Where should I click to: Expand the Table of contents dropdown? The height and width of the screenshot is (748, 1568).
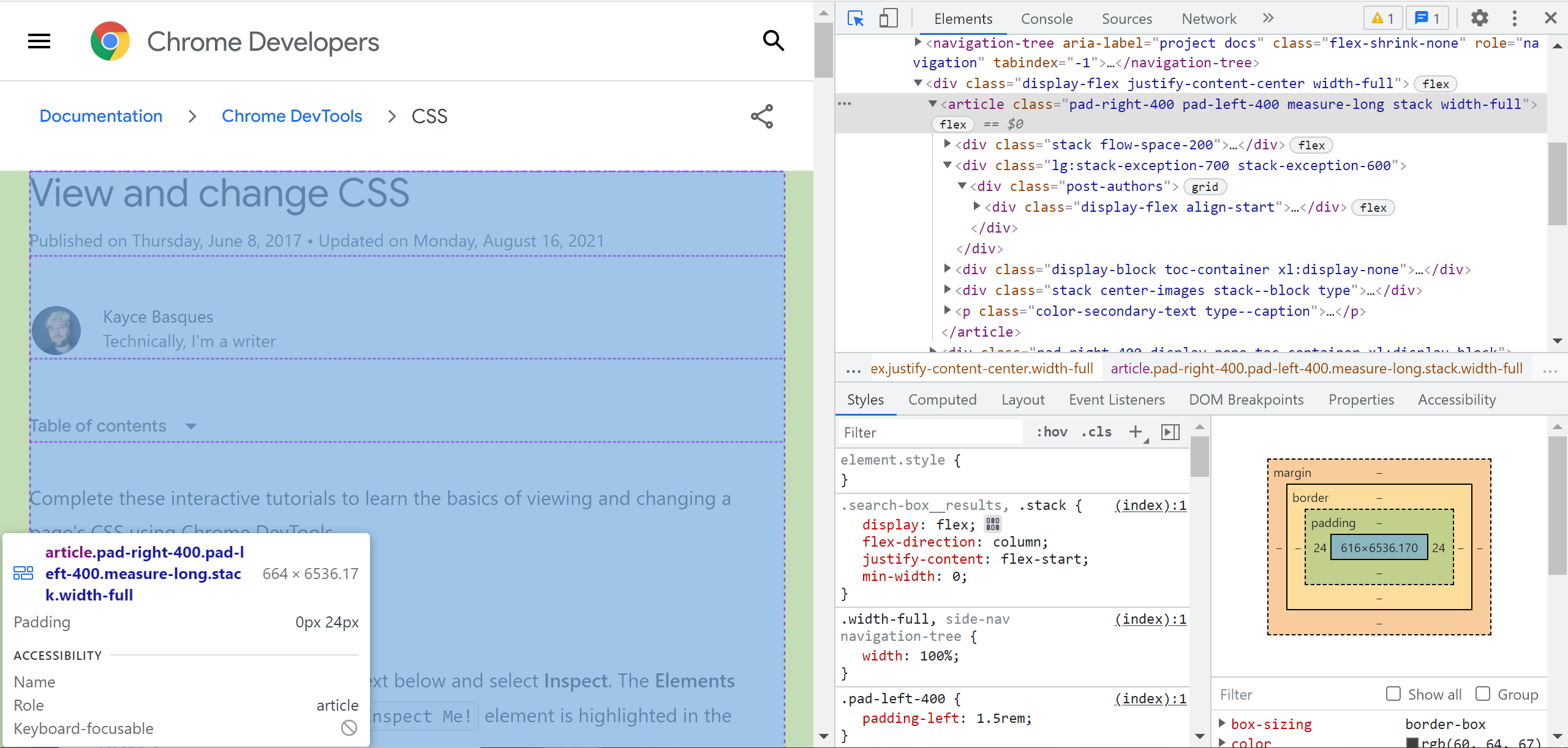click(x=190, y=426)
